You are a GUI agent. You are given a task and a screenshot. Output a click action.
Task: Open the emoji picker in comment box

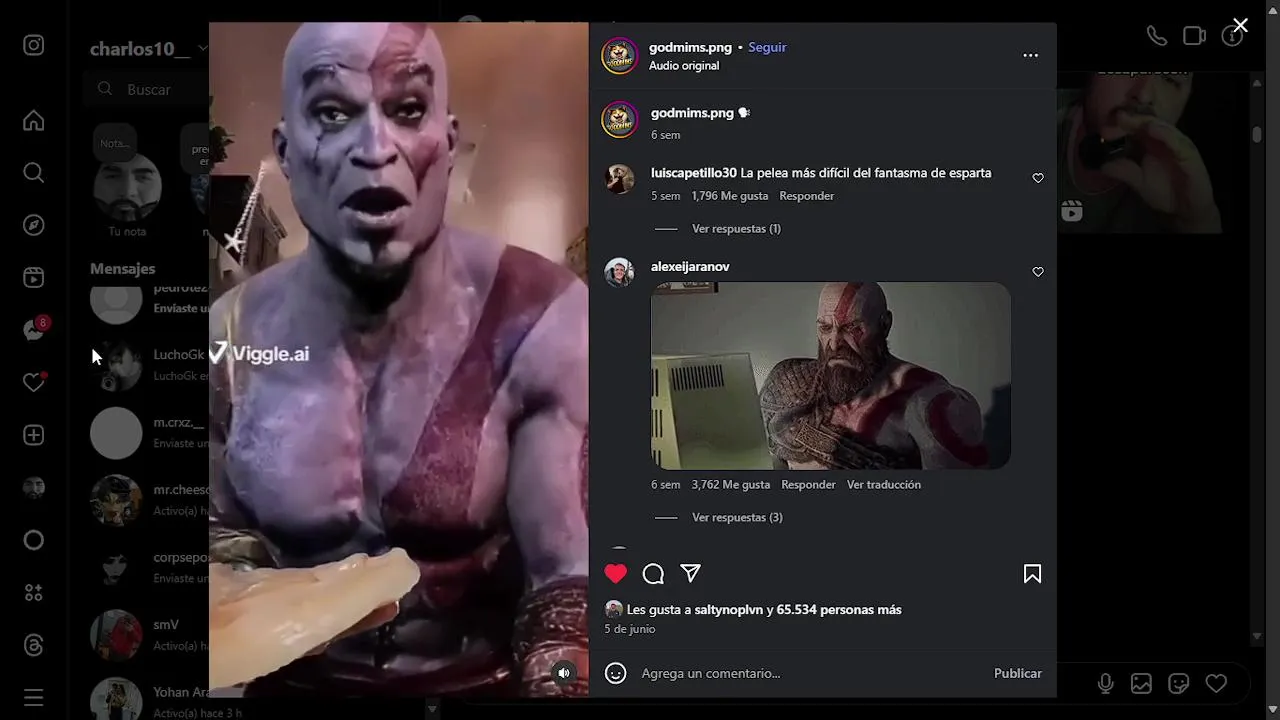pos(616,673)
